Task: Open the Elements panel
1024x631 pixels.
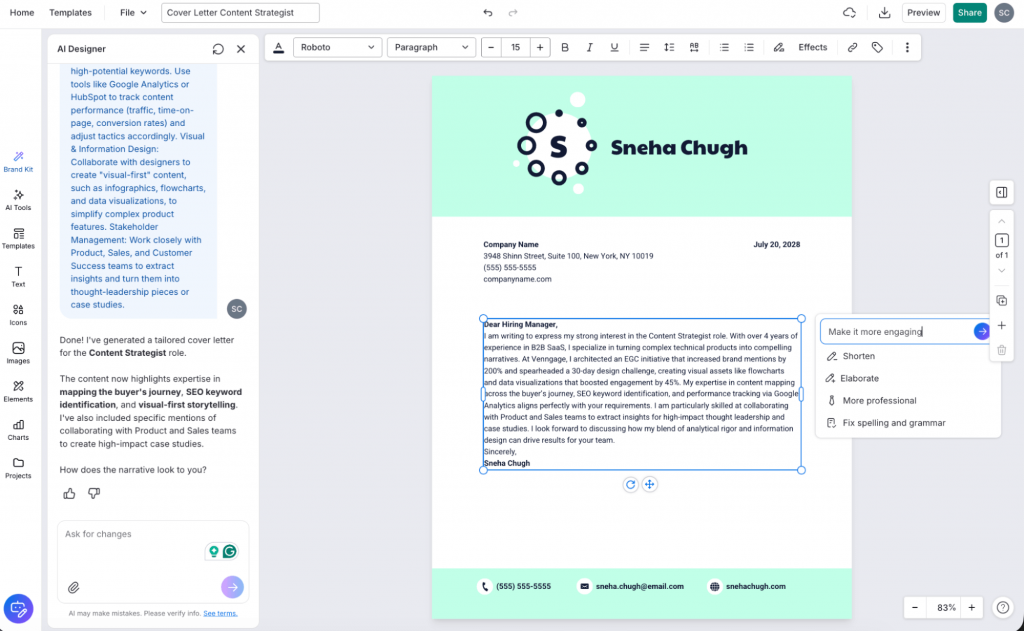Action: 18,390
